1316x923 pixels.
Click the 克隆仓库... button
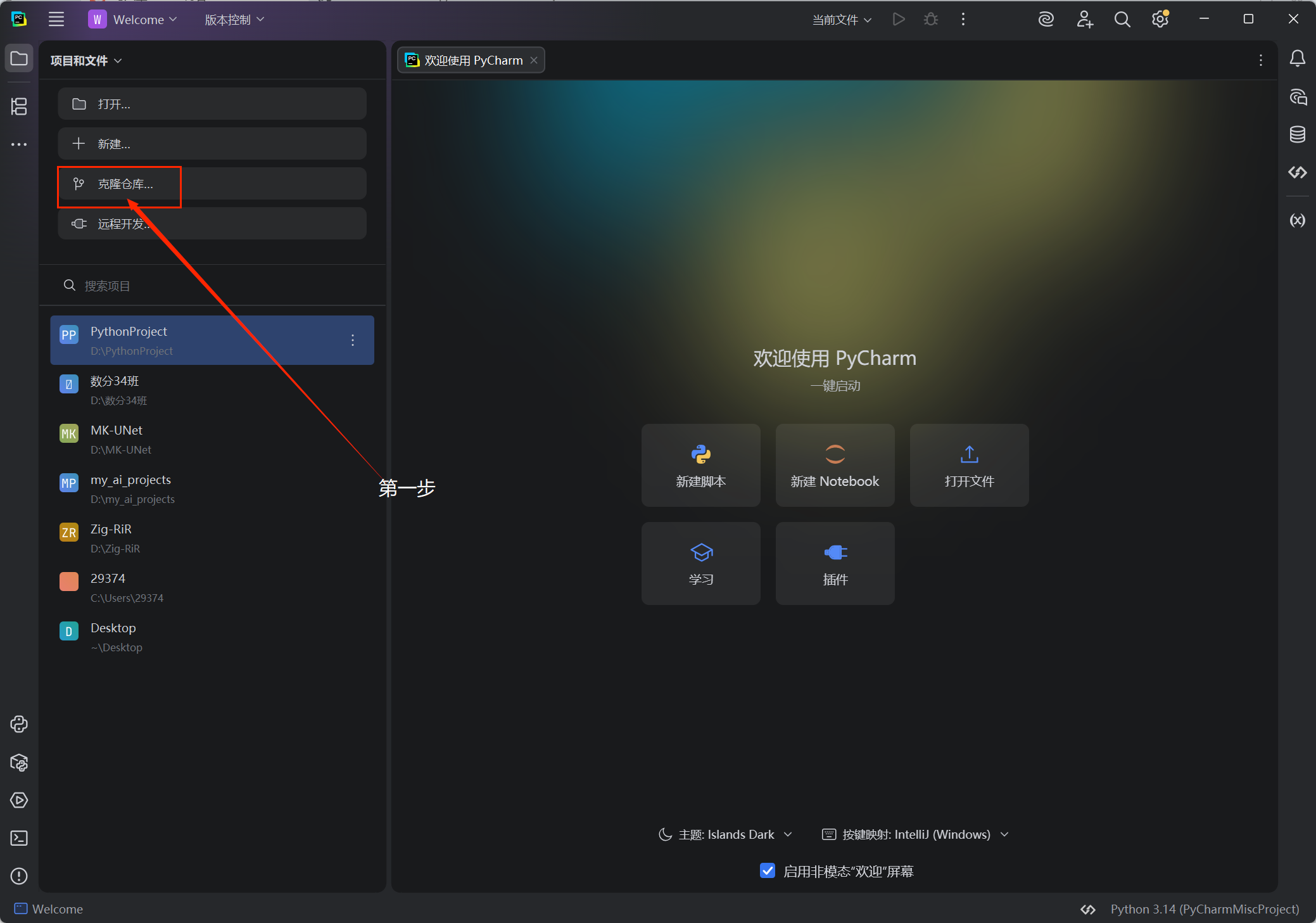[212, 184]
